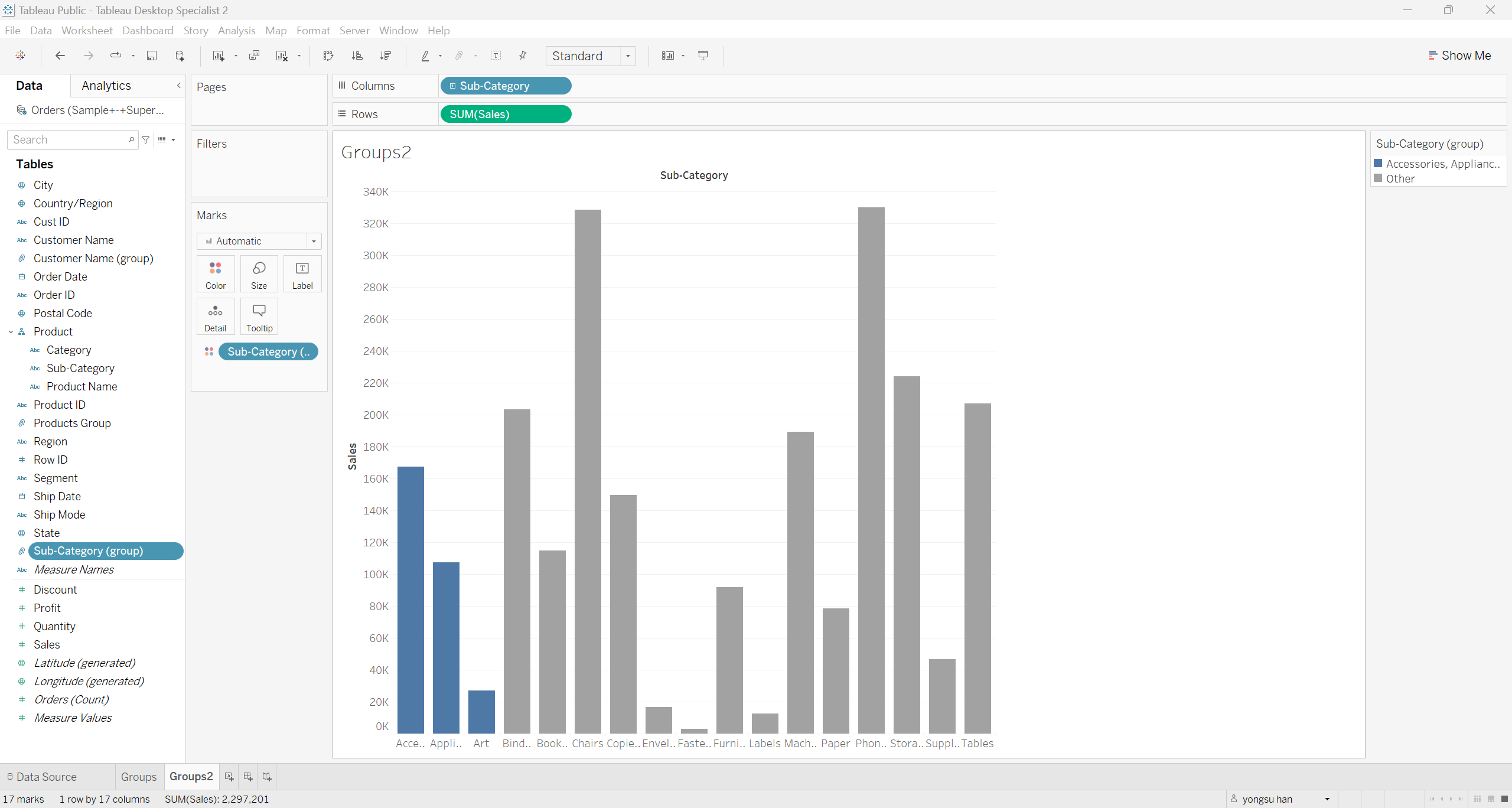
Task: Click the New Data Source icon
Action: (x=180, y=56)
